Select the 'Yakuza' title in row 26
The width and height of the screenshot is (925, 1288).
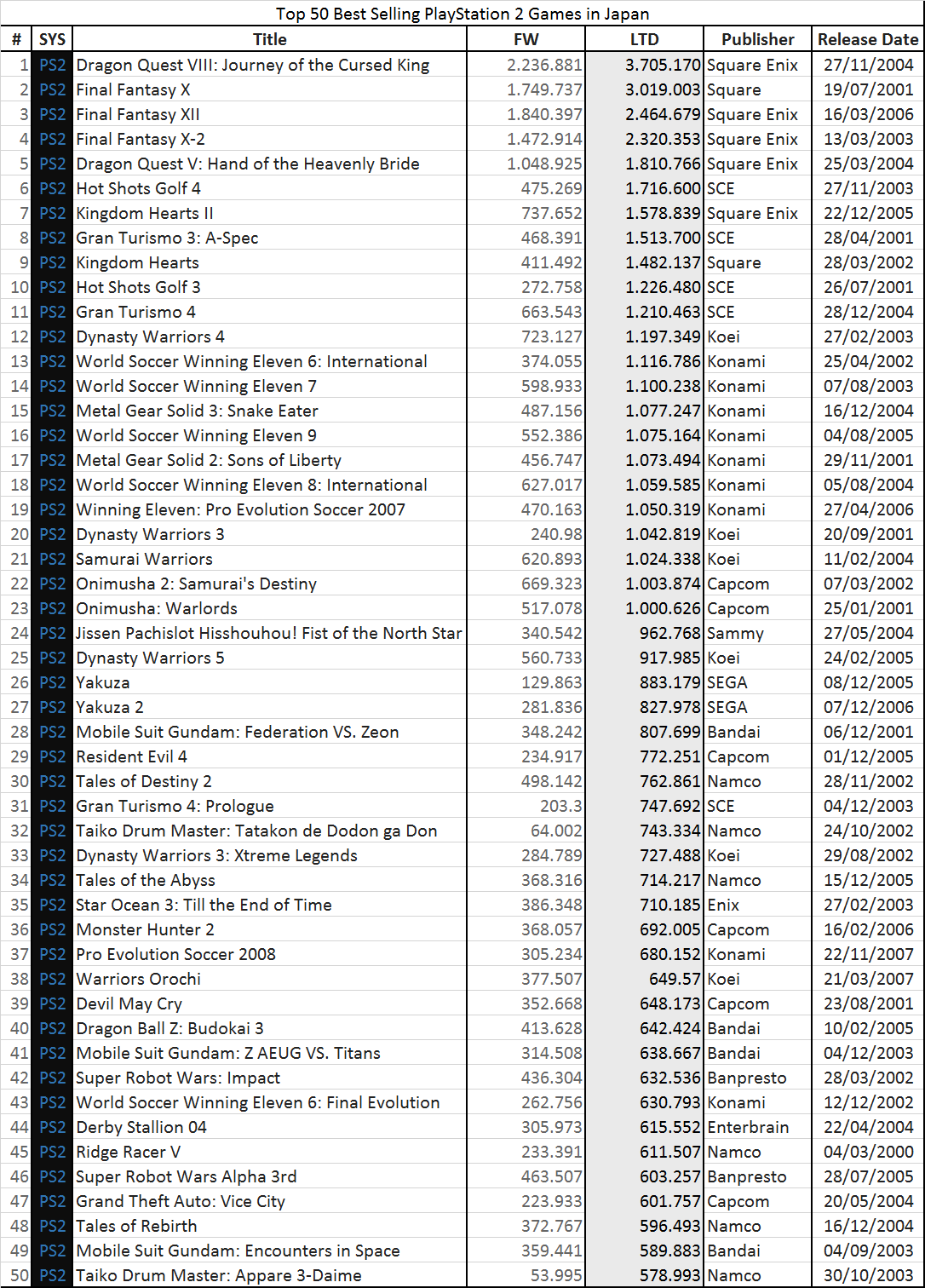tap(103, 682)
